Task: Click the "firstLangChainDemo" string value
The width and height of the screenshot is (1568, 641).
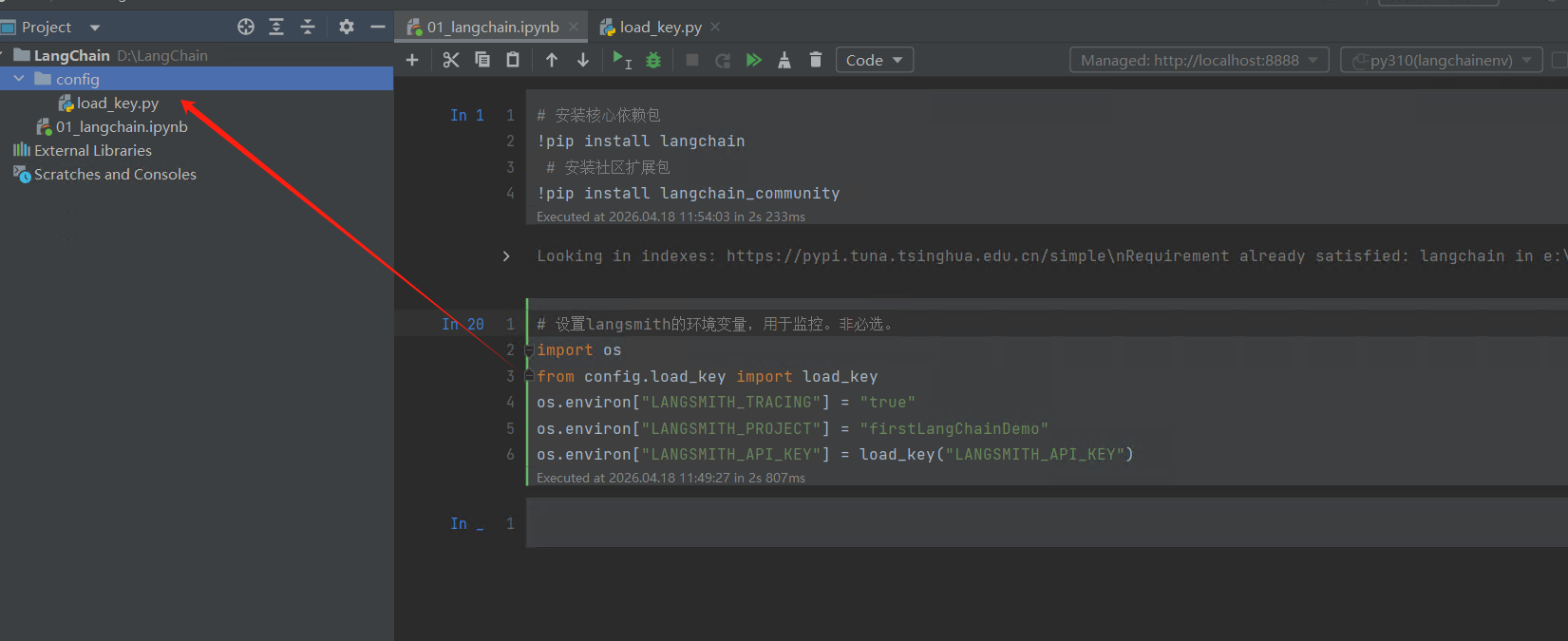Action: tap(954, 428)
